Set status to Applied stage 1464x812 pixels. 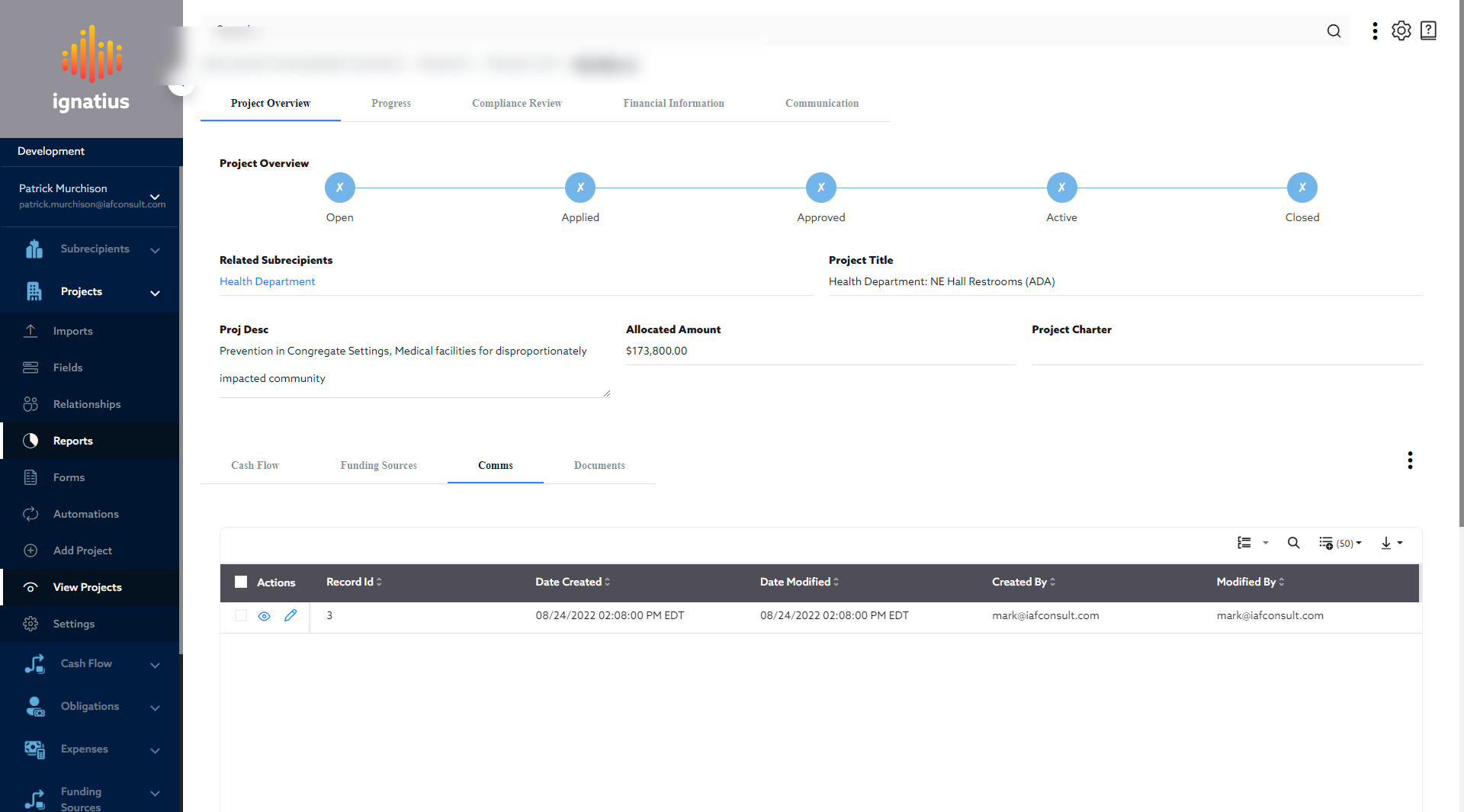pos(580,188)
